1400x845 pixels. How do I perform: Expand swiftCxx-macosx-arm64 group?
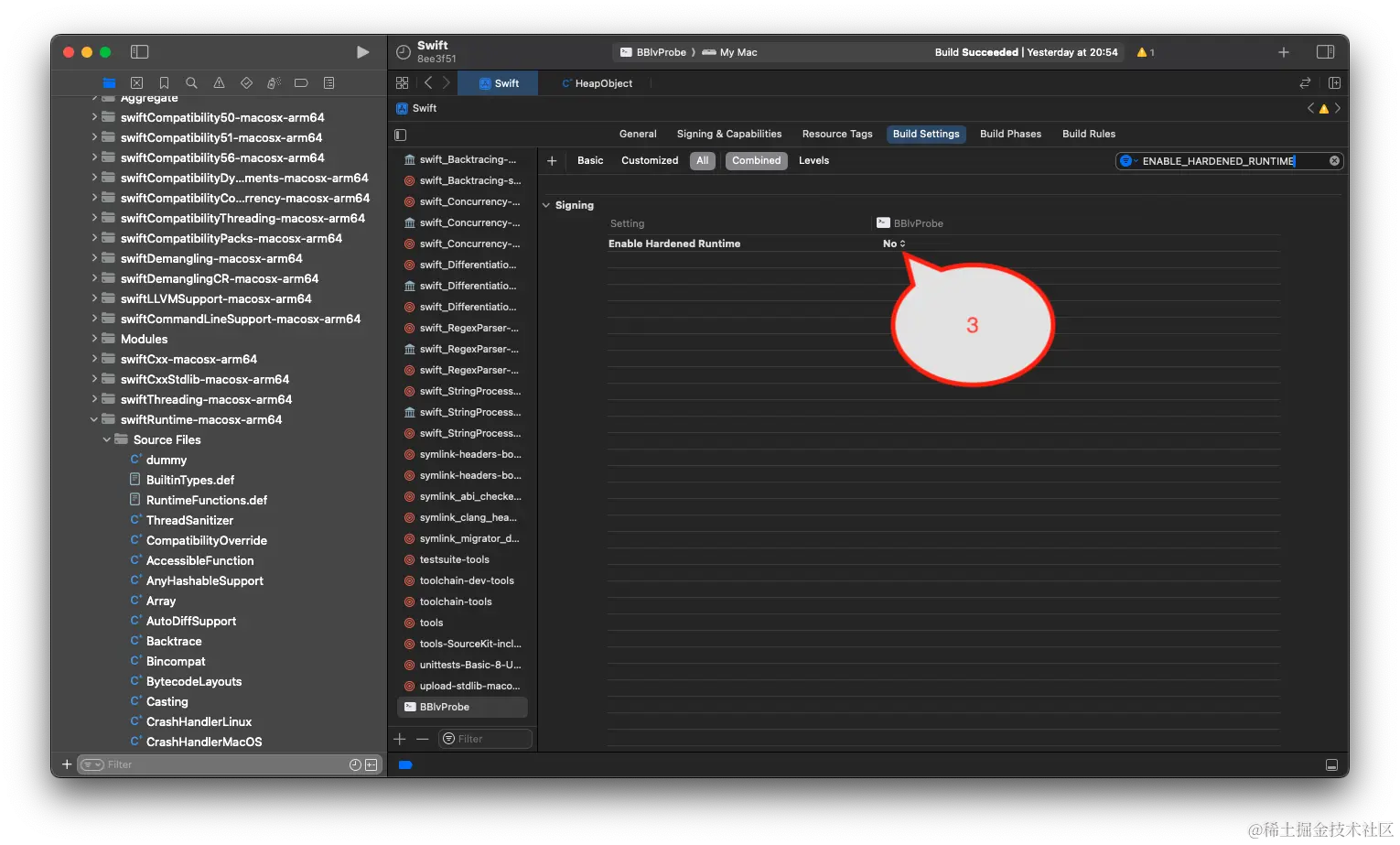(x=94, y=359)
